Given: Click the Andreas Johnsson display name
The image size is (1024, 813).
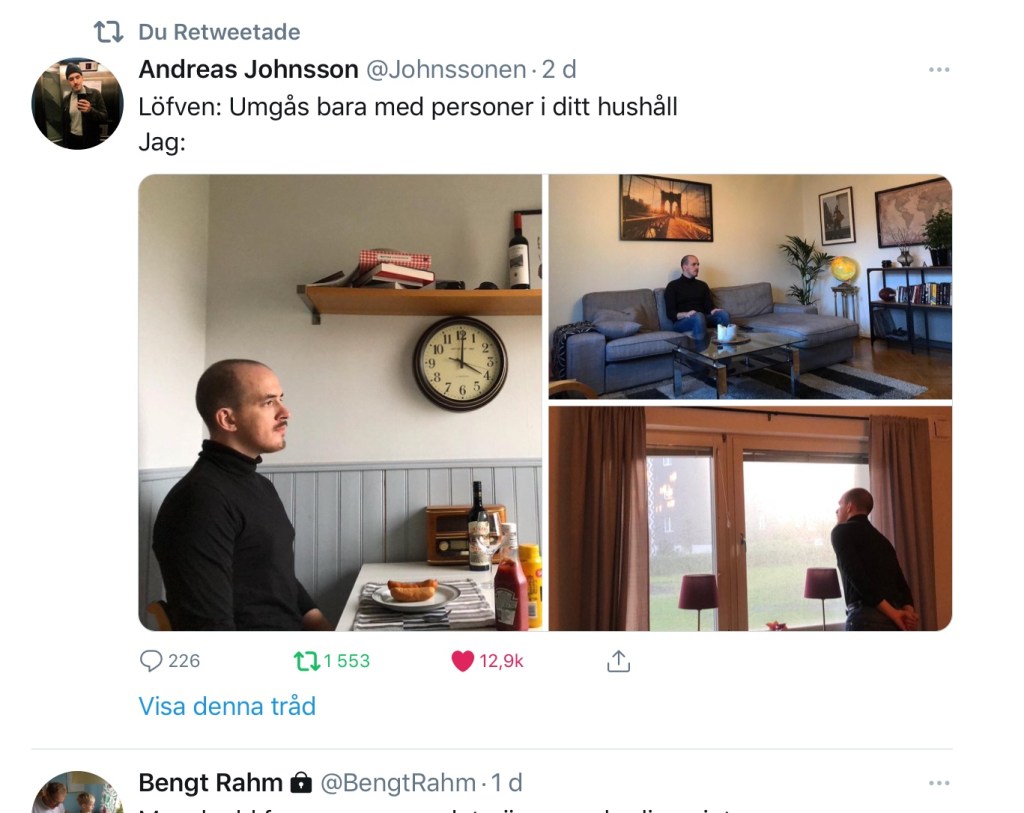Looking at the screenshot, I should (248, 69).
